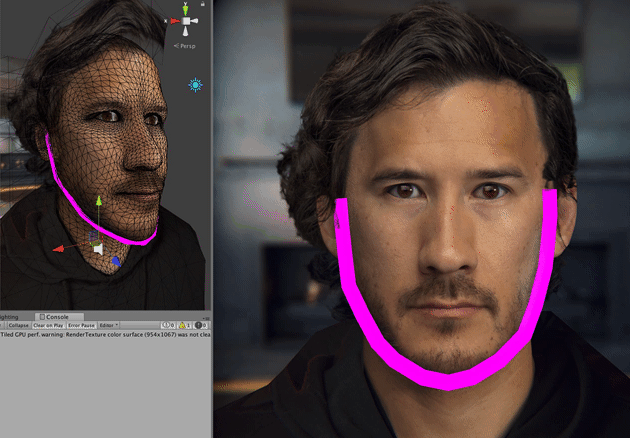Toggle the scene gizmo rotation lock icon
Image resolution: width=630 pixels, height=438 pixels.
(x=203, y=4)
